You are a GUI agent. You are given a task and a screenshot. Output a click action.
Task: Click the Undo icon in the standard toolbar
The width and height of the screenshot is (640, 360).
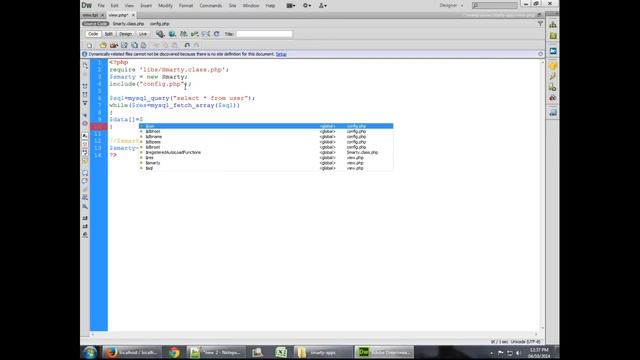(x=187, y=45)
